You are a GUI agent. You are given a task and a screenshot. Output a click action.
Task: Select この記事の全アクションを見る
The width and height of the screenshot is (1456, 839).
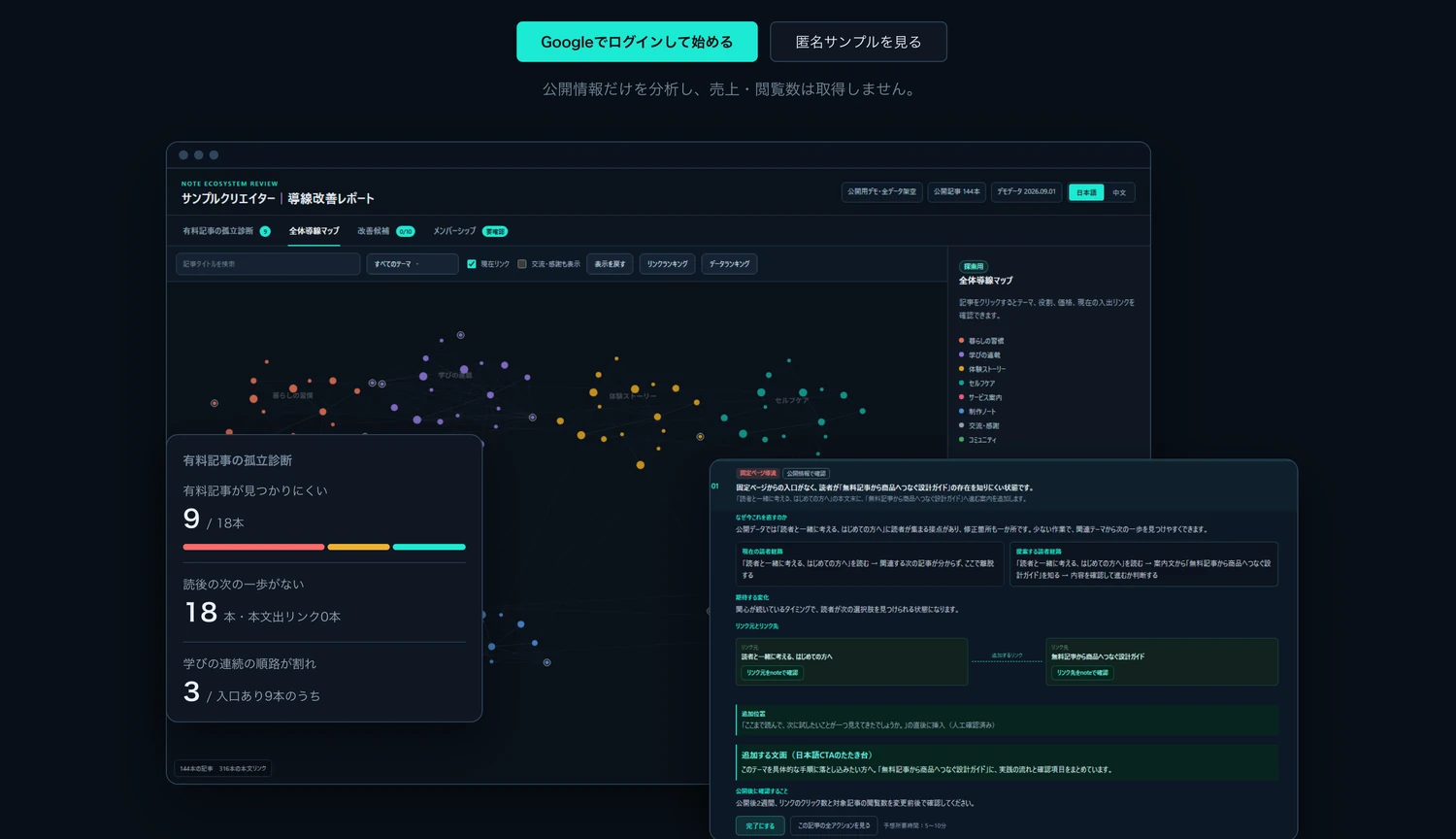pos(834,825)
